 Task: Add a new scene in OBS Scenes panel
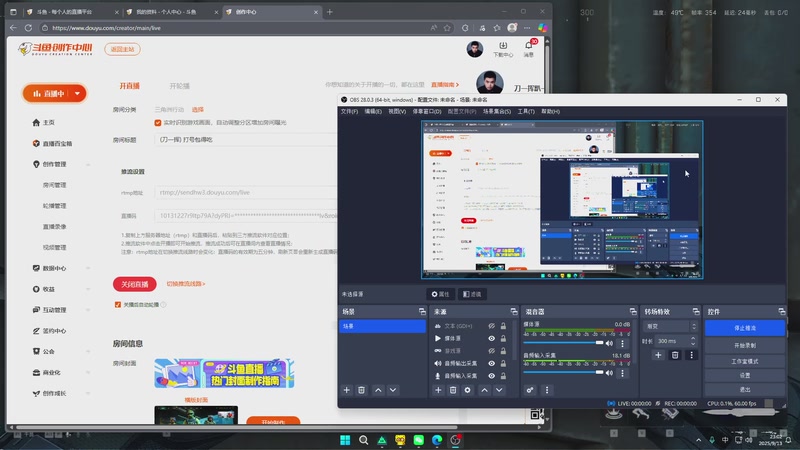[x=346, y=390]
